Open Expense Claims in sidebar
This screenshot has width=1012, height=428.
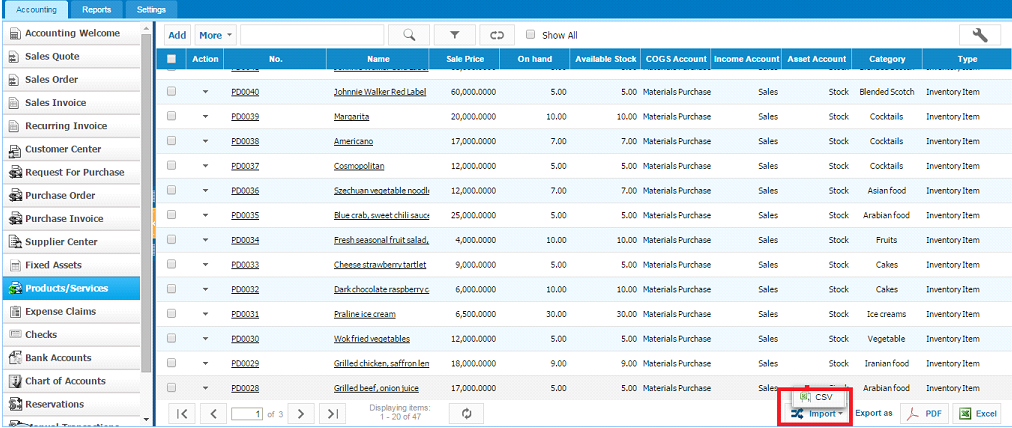[71, 311]
